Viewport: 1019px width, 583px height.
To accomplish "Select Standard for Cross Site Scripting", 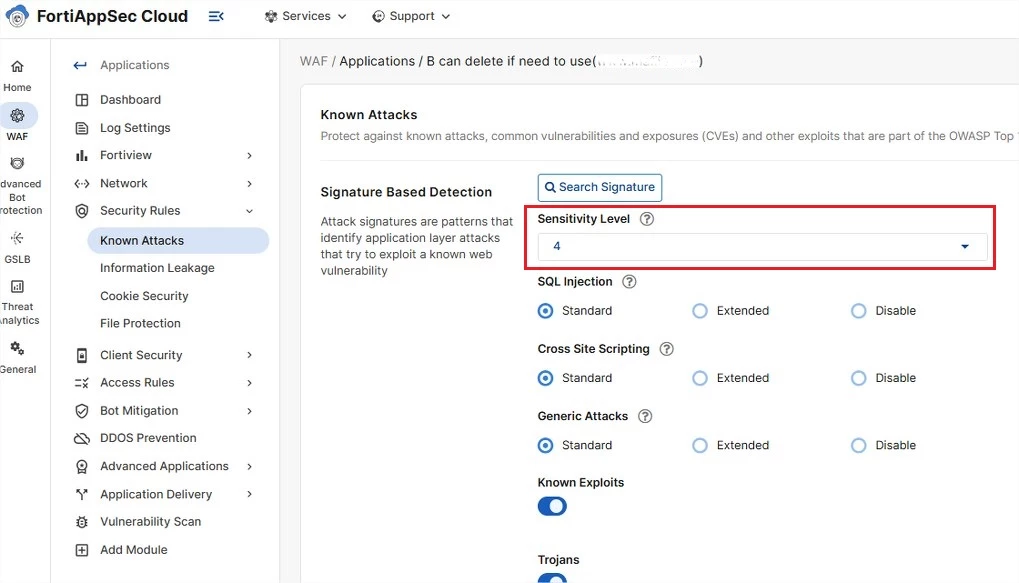I will pyautogui.click(x=546, y=378).
